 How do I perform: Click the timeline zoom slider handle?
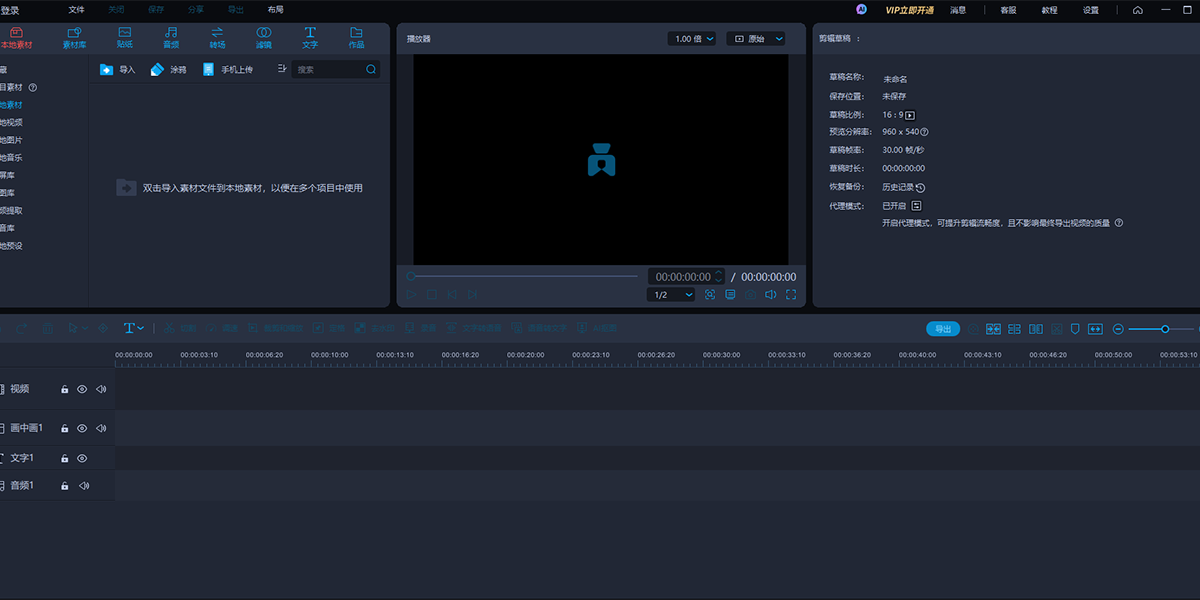pyautogui.click(x=1165, y=328)
